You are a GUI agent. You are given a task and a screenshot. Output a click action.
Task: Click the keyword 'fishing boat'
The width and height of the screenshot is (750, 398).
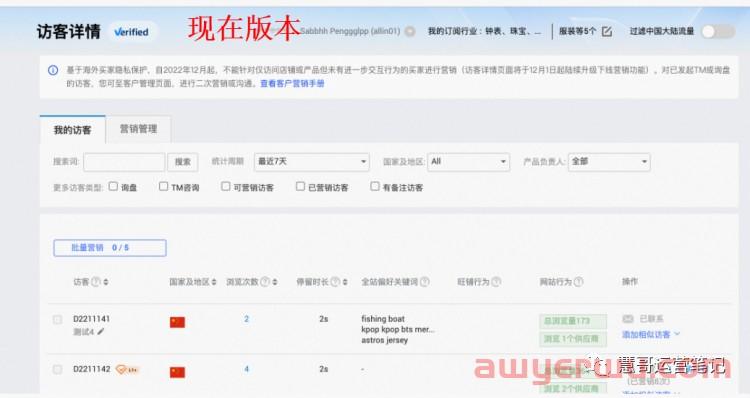(x=383, y=319)
